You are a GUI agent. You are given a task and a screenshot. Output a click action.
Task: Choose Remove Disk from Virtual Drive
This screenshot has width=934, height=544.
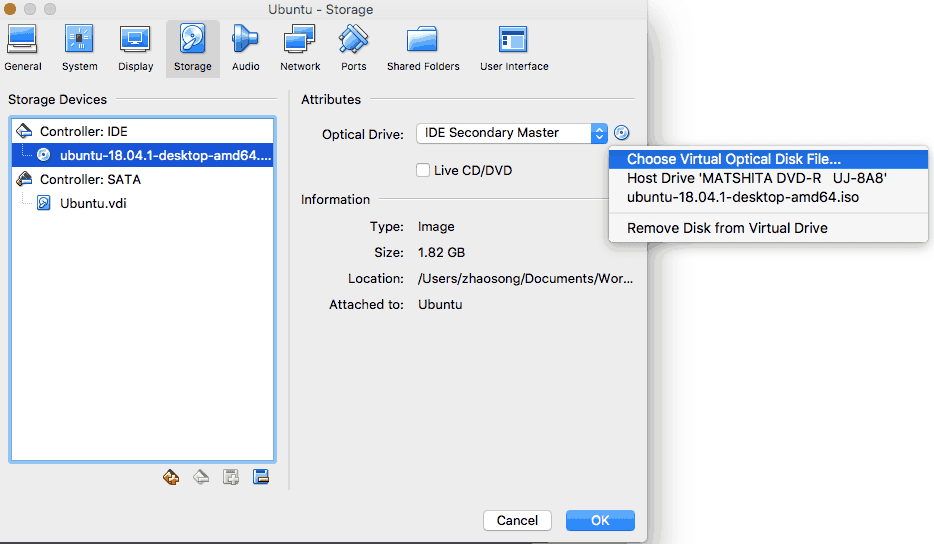(x=768, y=228)
